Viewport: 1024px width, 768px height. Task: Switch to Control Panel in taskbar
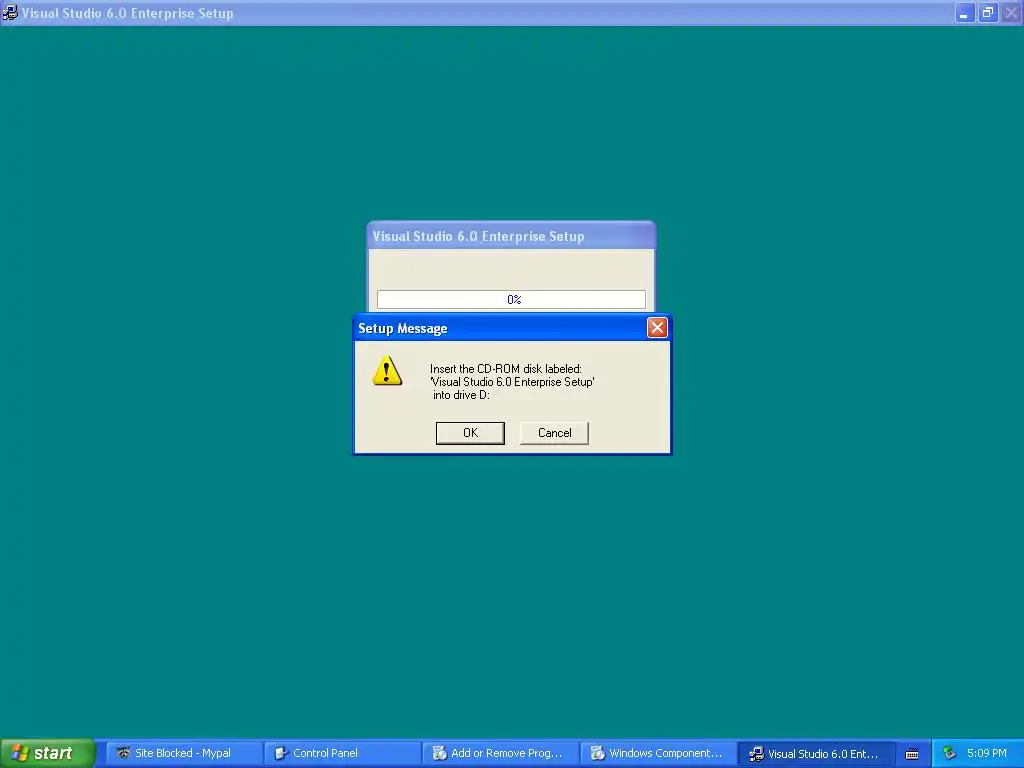coord(342,753)
